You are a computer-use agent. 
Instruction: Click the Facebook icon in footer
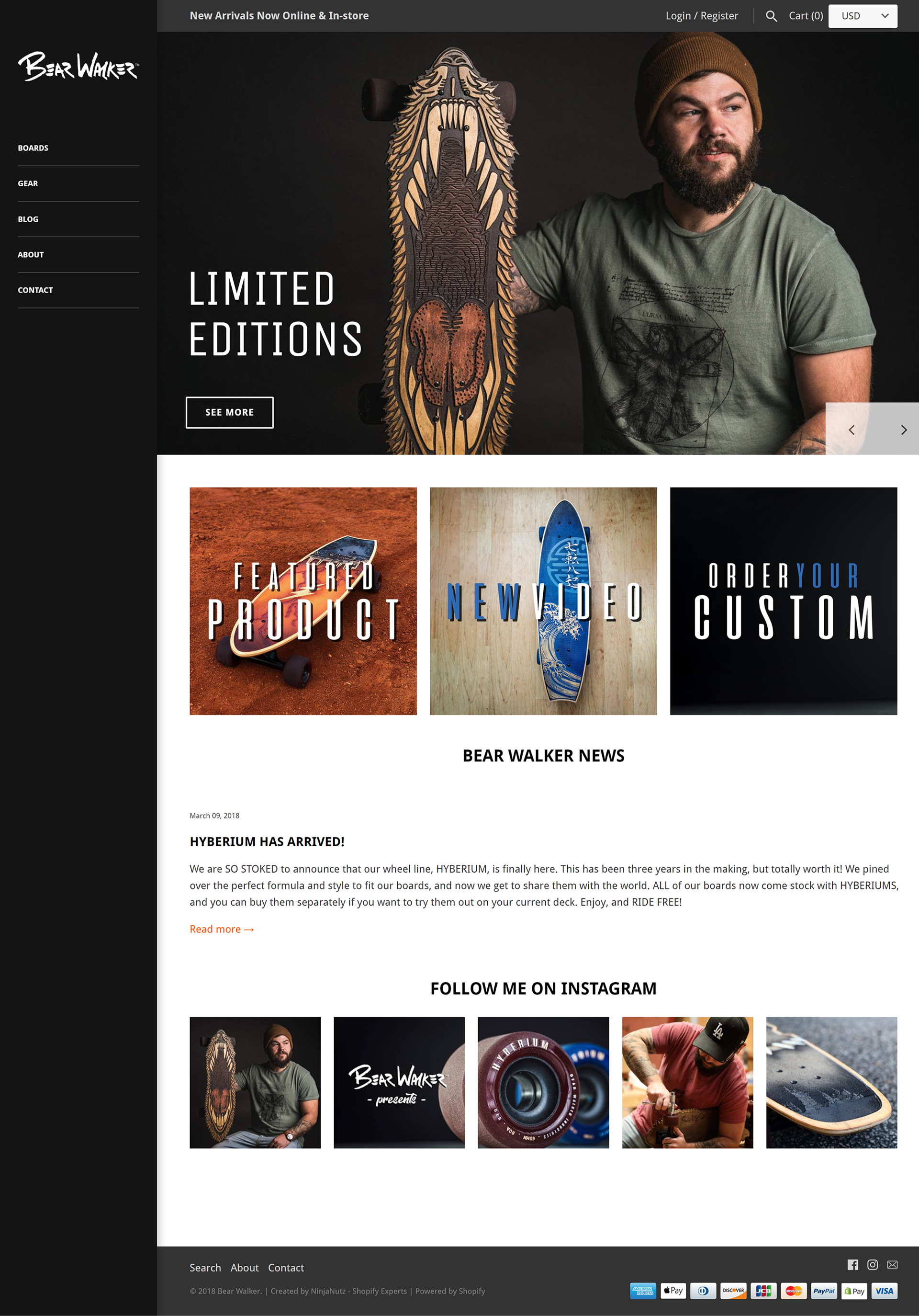852,1264
